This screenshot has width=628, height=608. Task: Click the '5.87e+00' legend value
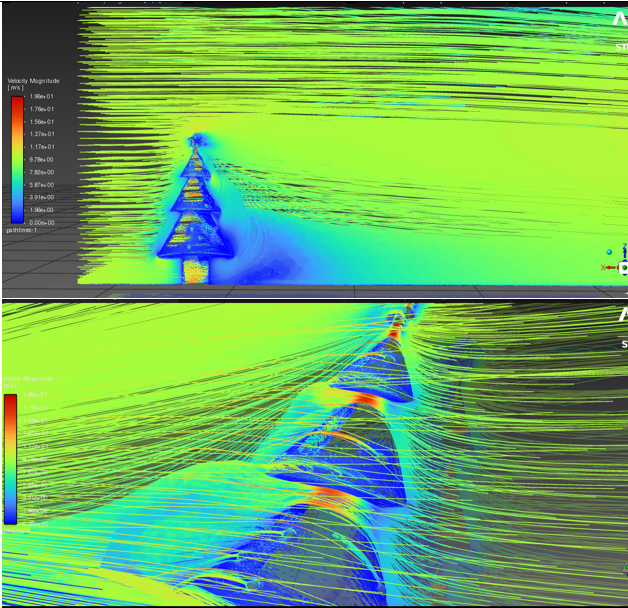[41, 185]
